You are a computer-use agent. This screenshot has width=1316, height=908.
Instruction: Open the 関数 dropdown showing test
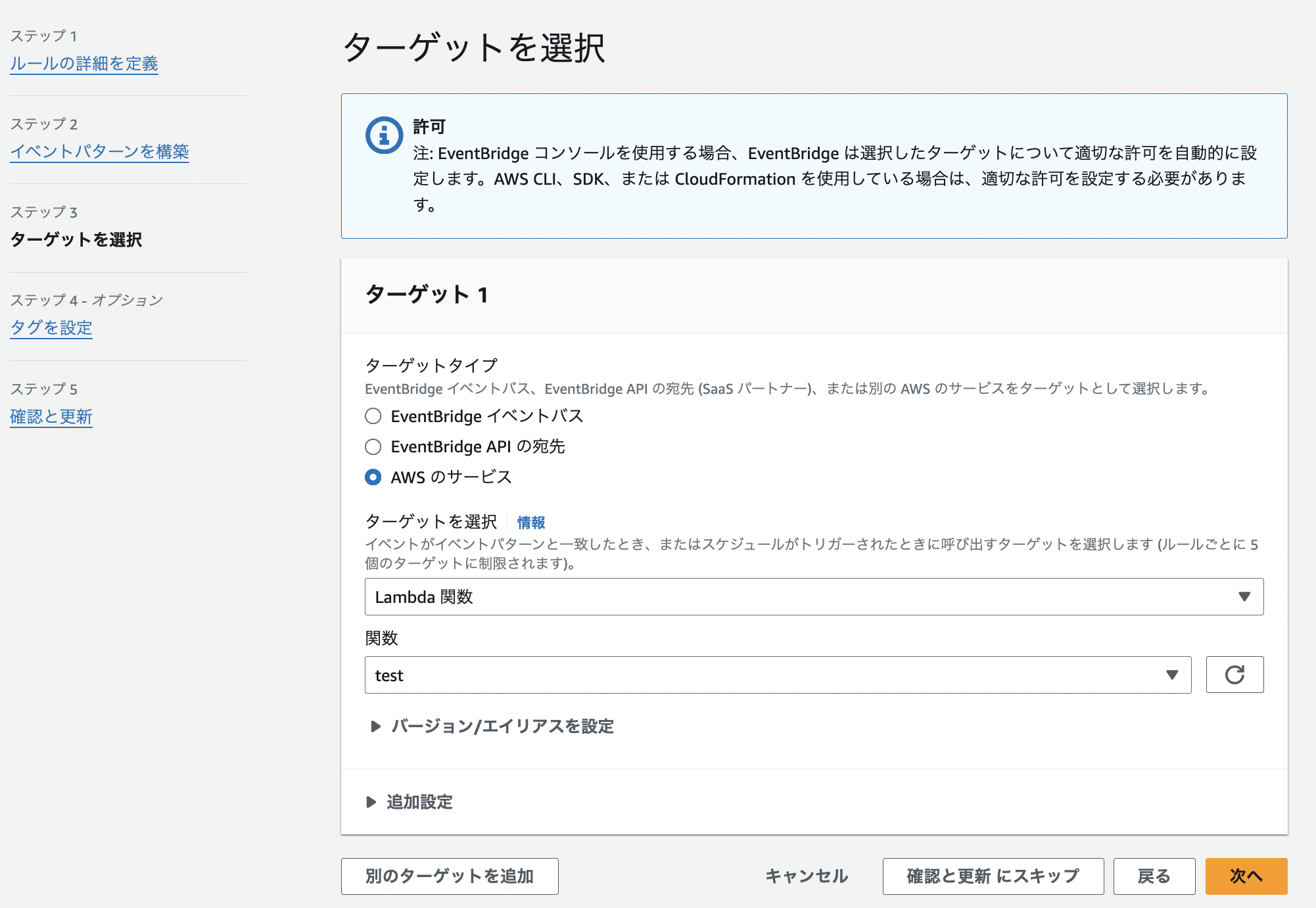click(777, 674)
